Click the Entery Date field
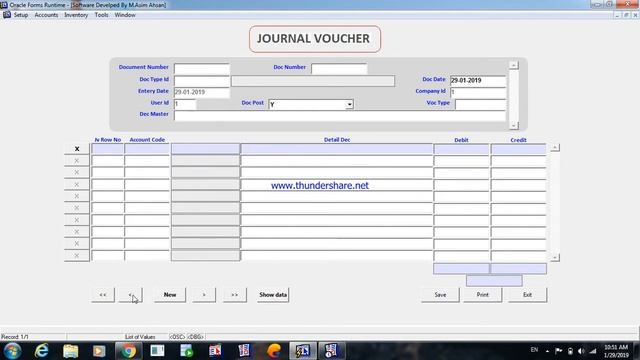The height and width of the screenshot is (360, 640). tap(202, 92)
